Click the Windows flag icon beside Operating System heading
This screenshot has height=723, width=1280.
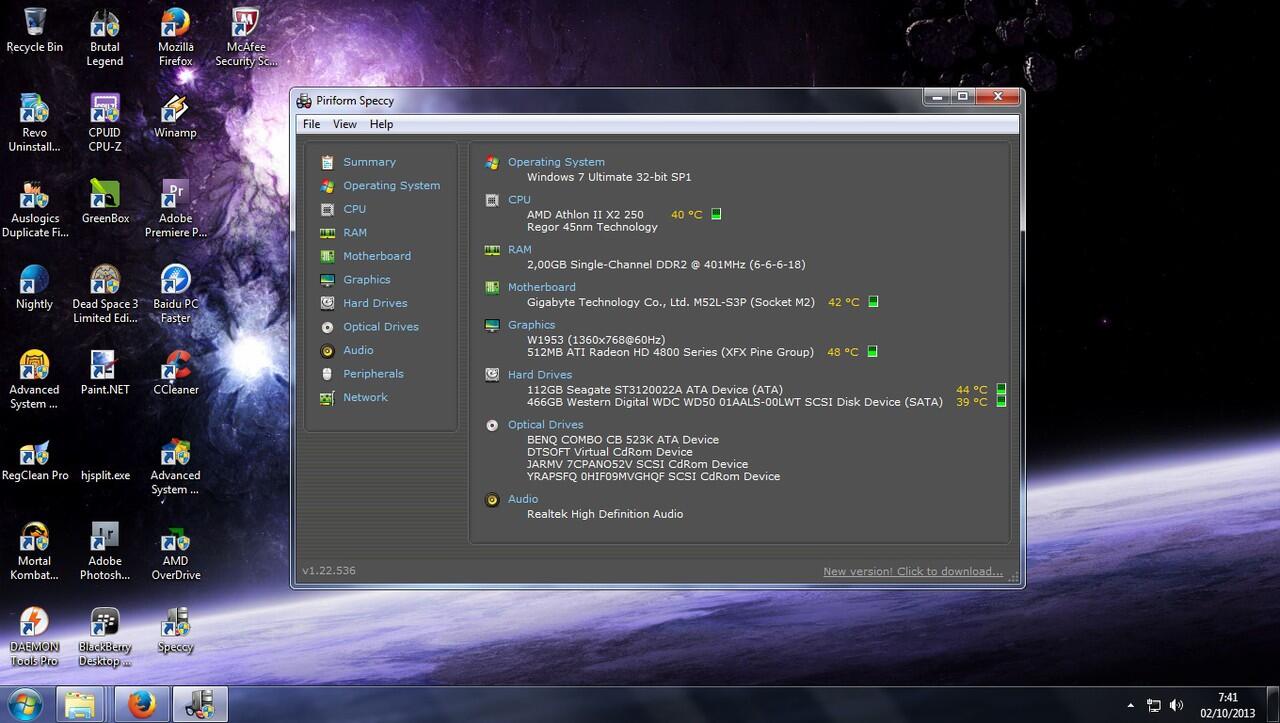point(492,162)
